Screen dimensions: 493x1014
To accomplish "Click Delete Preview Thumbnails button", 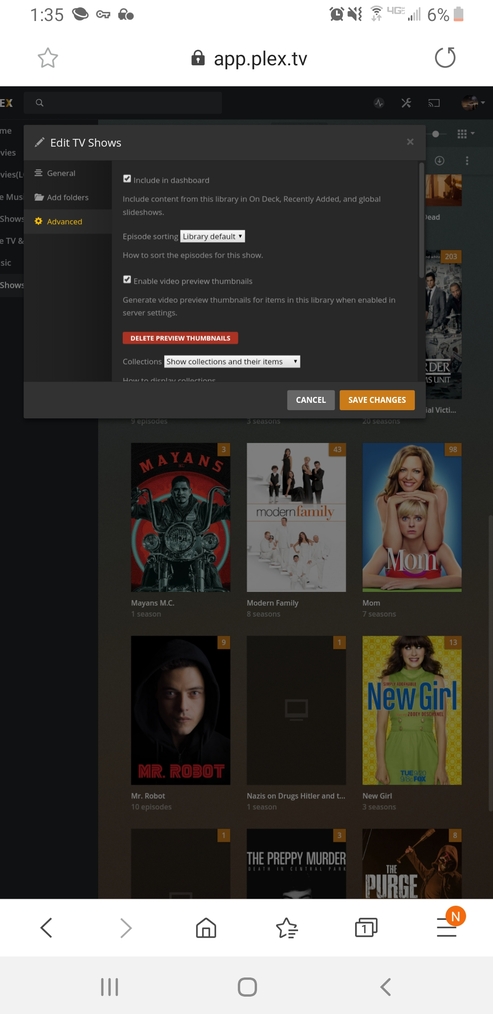I will pos(181,338).
